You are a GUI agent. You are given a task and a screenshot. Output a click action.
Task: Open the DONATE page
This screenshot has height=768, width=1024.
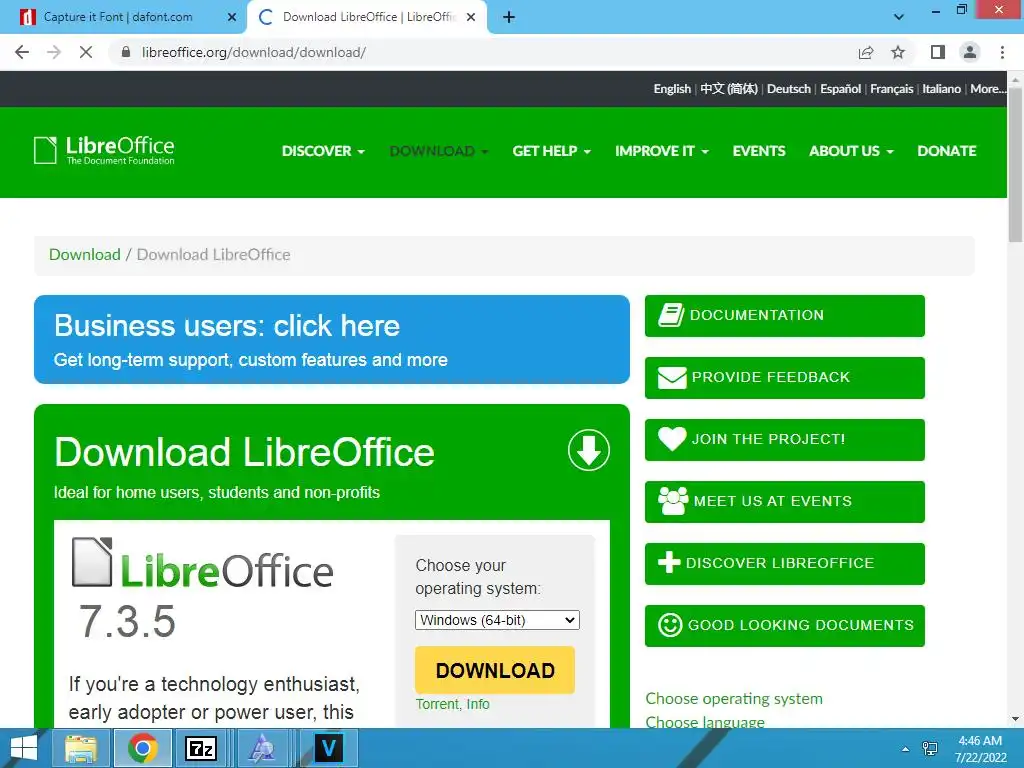[946, 151]
